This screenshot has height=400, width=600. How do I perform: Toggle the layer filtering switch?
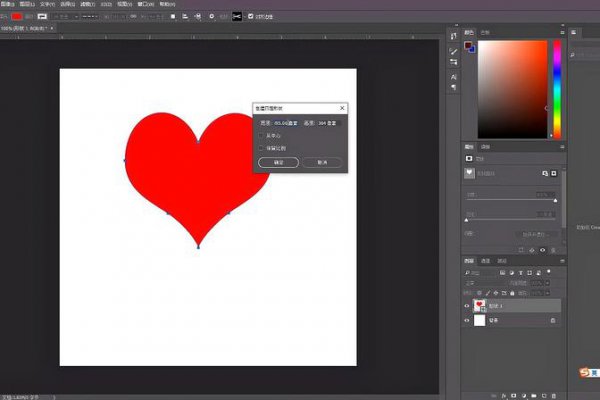point(549,271)
